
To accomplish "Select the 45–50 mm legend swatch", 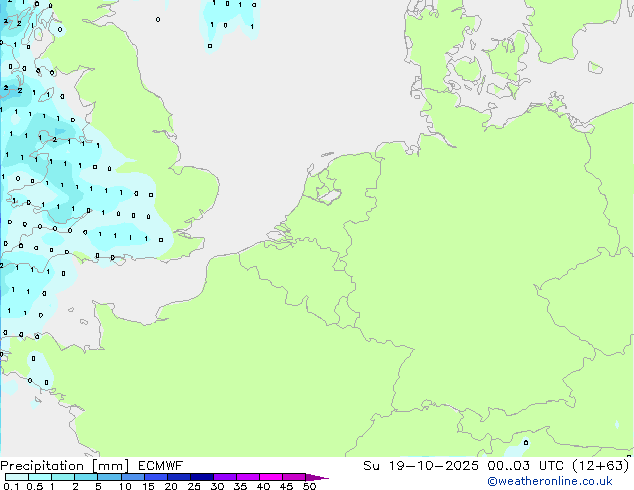I will coord(294,477).
